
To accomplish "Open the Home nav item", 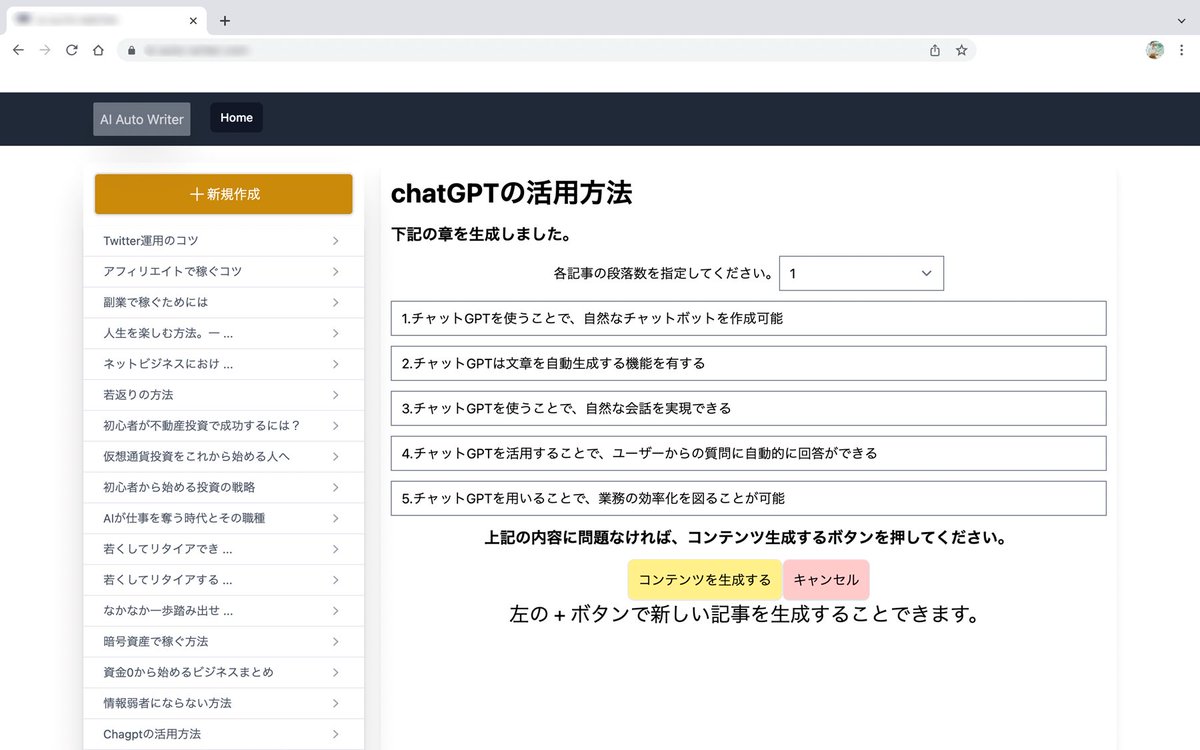I will 237,117.
